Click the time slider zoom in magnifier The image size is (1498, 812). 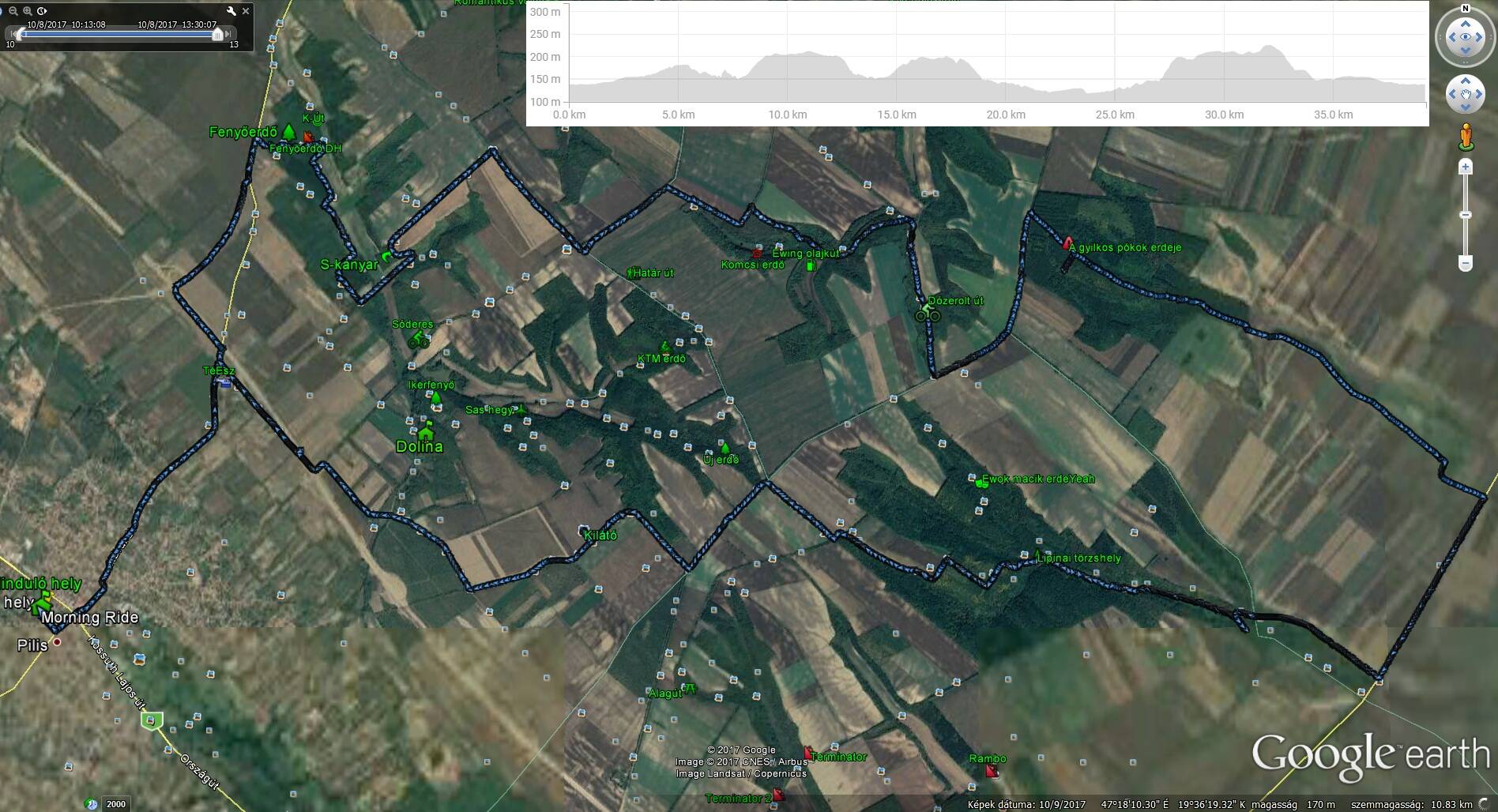click(28, 11)
